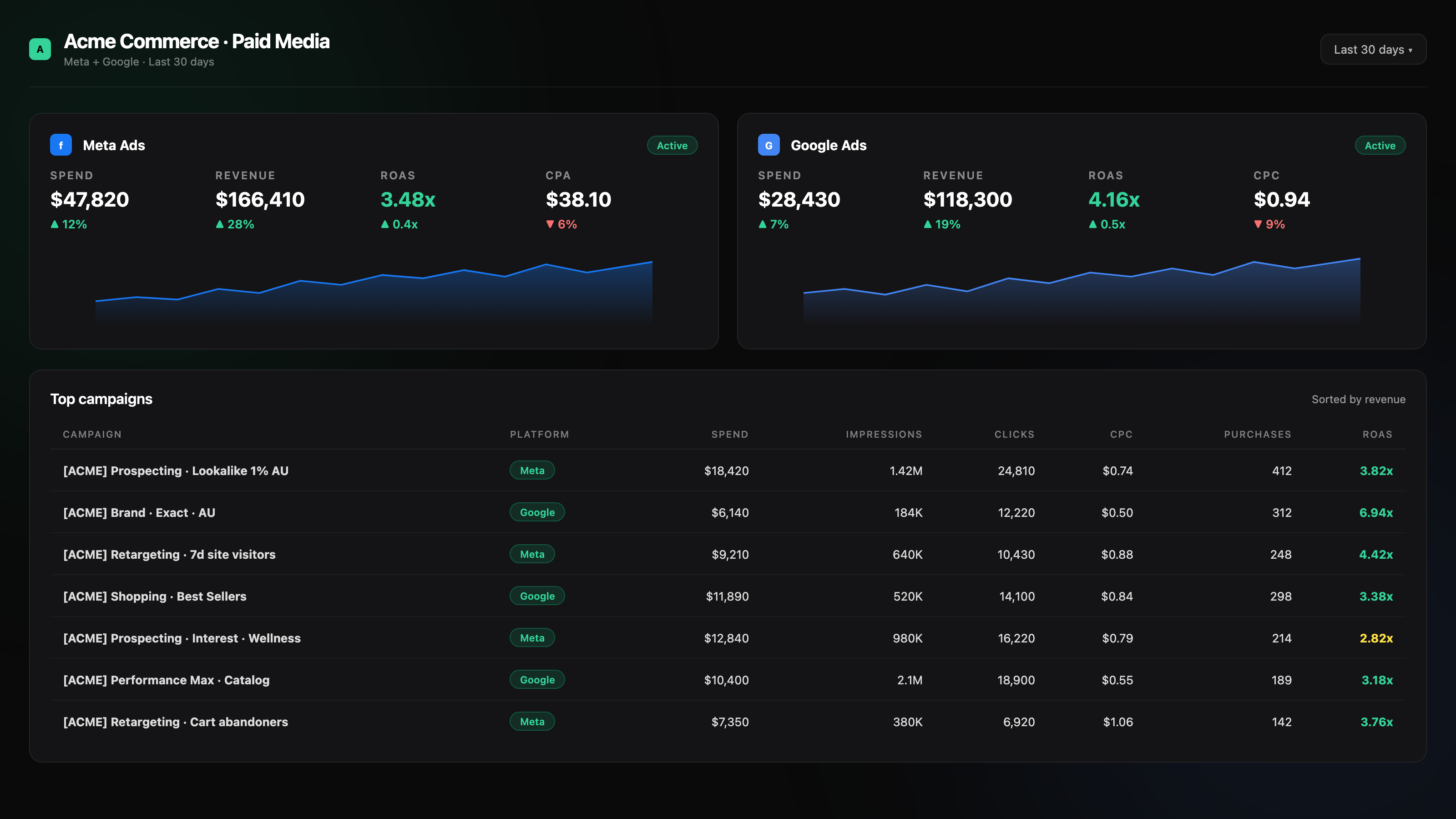Sort table by CAMPAIGN column header

pyautogui.click(x=92, y=434)
